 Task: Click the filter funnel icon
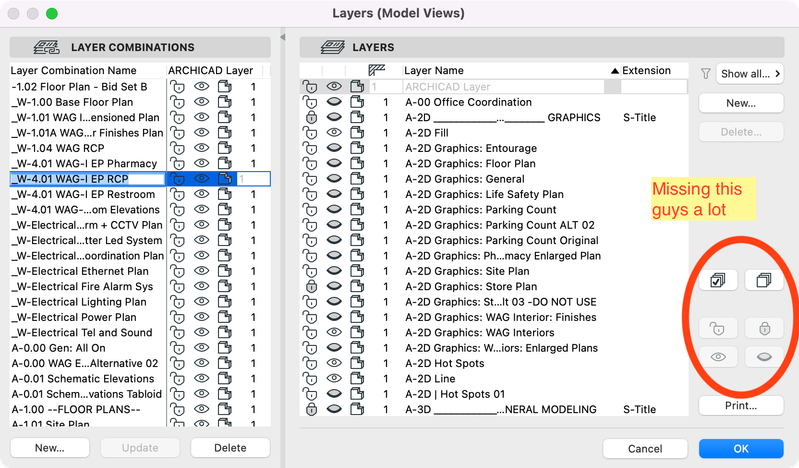tap(705, 74)
